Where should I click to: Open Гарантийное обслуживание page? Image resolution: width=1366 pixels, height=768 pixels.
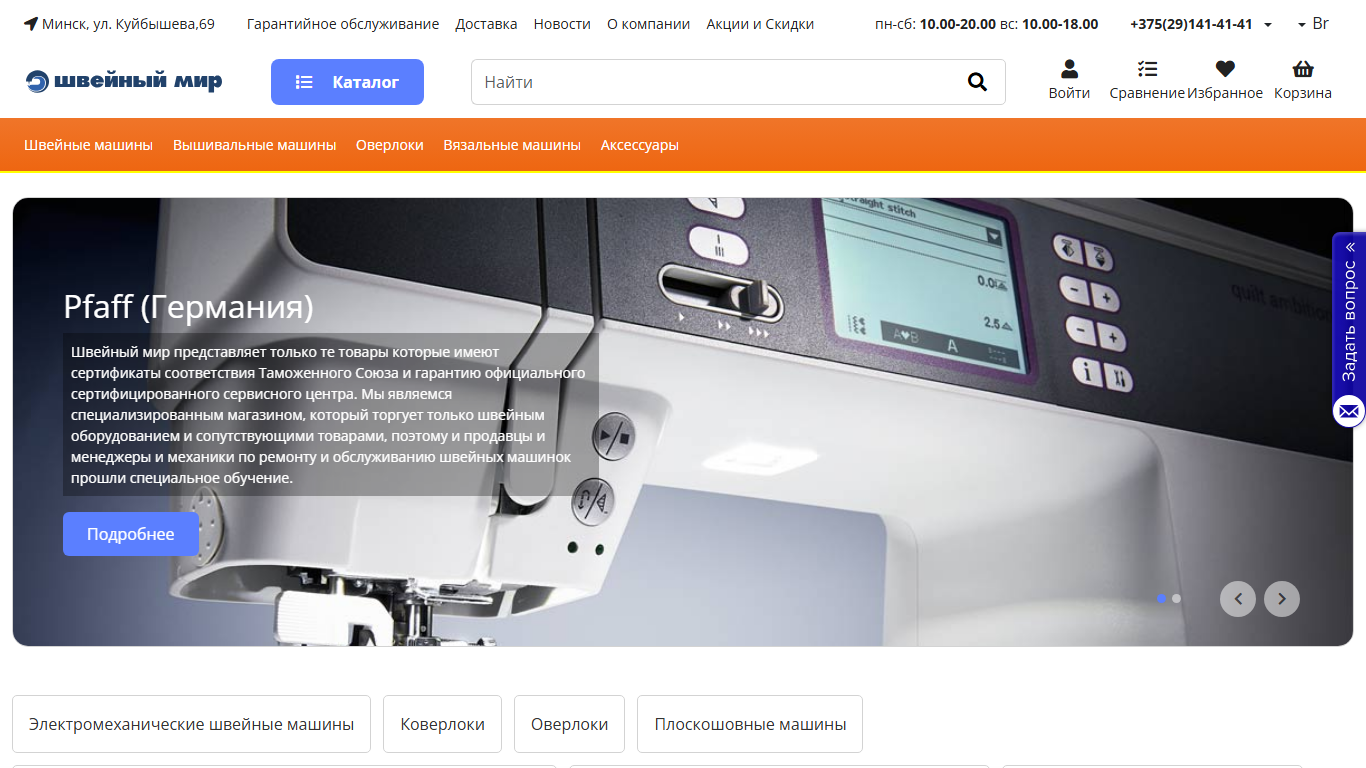tap(343, 24)
